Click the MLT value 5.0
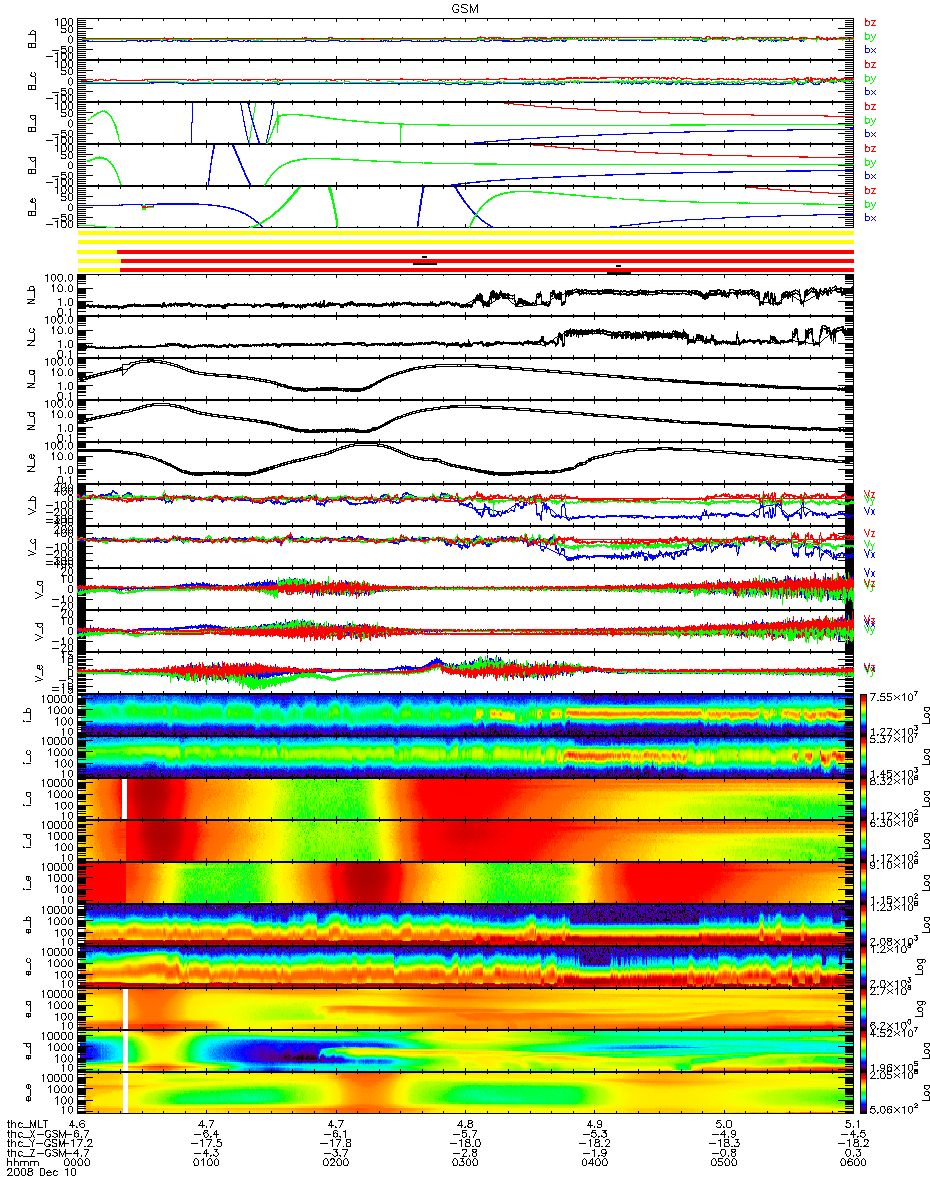The image size is (930, 1200). 723,1124
